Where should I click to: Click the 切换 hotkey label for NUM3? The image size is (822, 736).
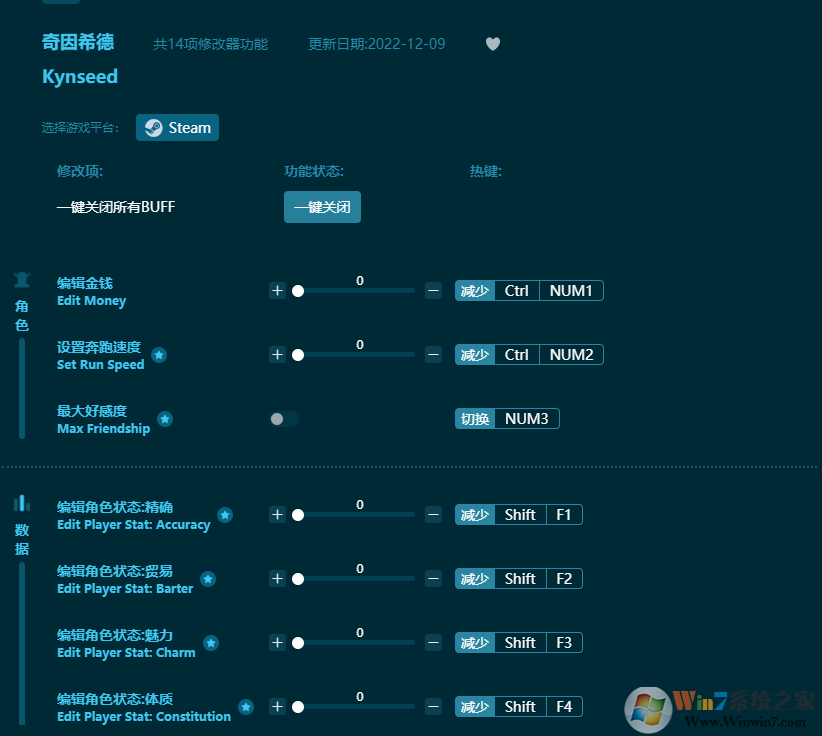(x=475, y=418)
